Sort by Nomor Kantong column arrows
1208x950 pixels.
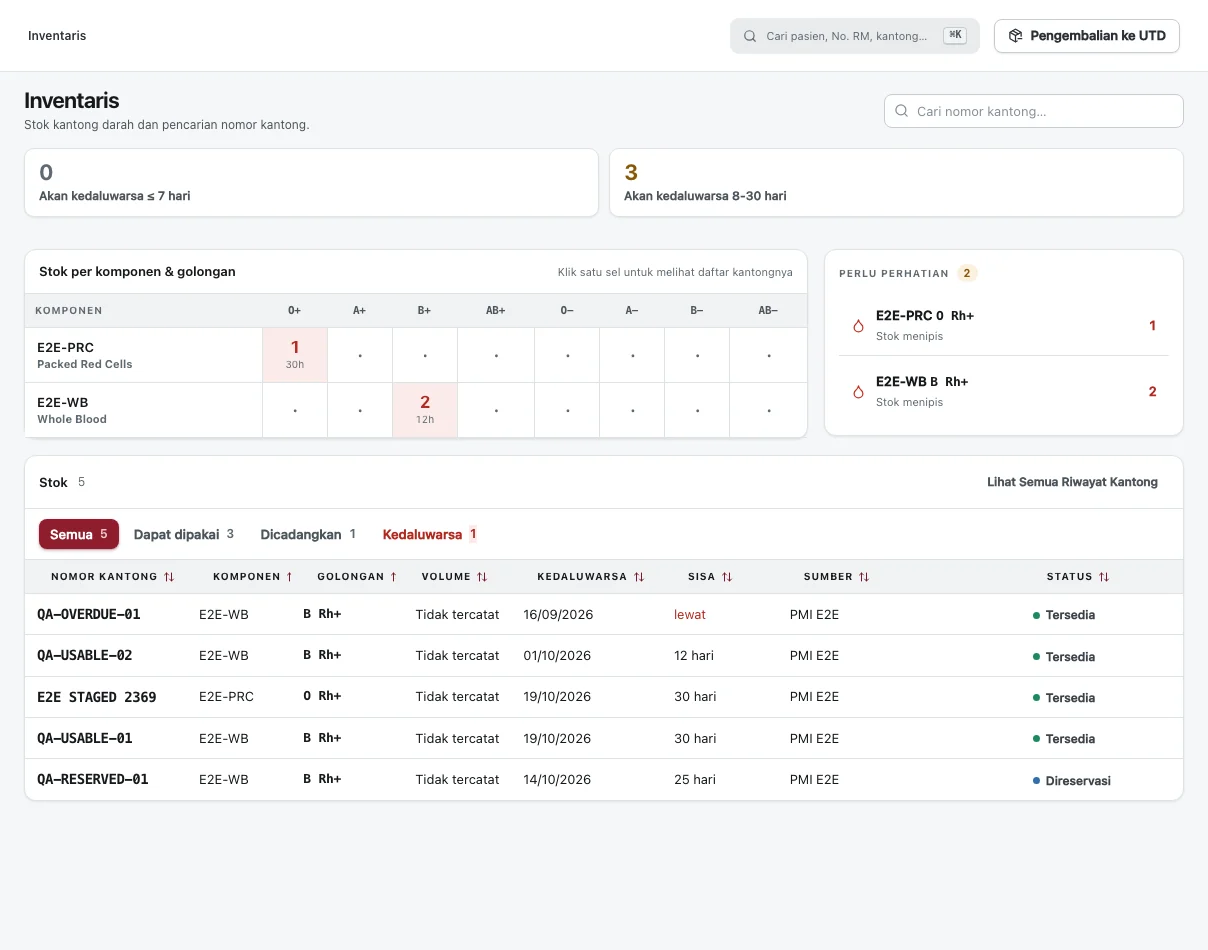[169, 577]
